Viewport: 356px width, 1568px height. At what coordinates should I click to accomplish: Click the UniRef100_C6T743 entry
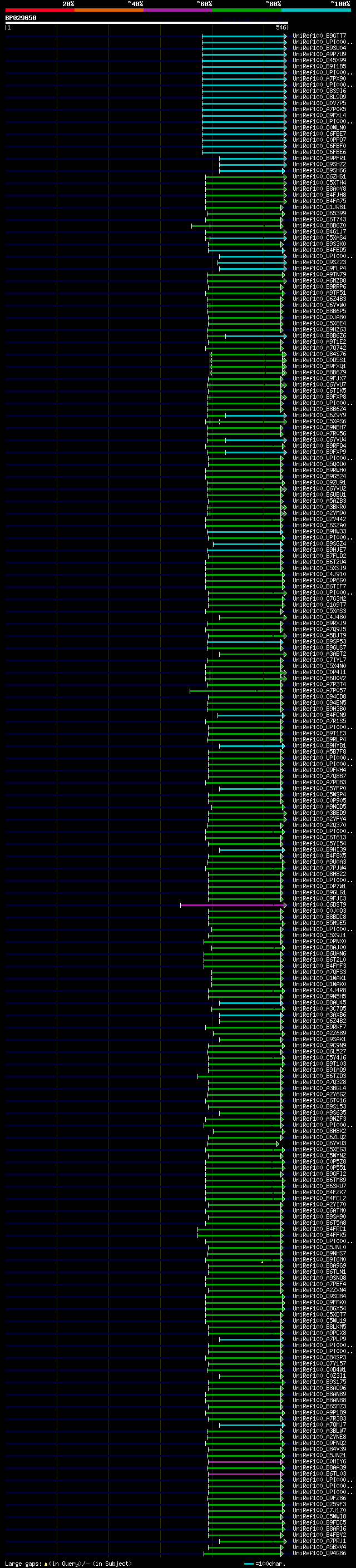[319, 219]
